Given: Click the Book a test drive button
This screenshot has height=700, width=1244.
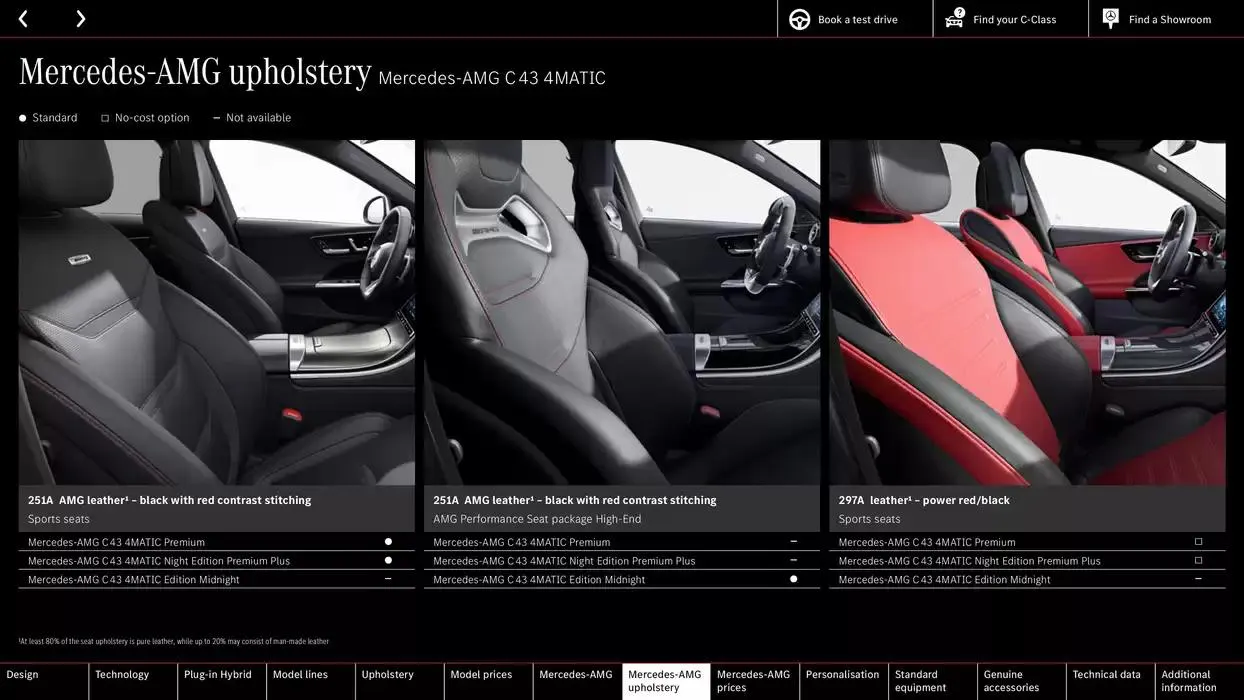Looking at the screenshot, I should click(x=854, y=18).
